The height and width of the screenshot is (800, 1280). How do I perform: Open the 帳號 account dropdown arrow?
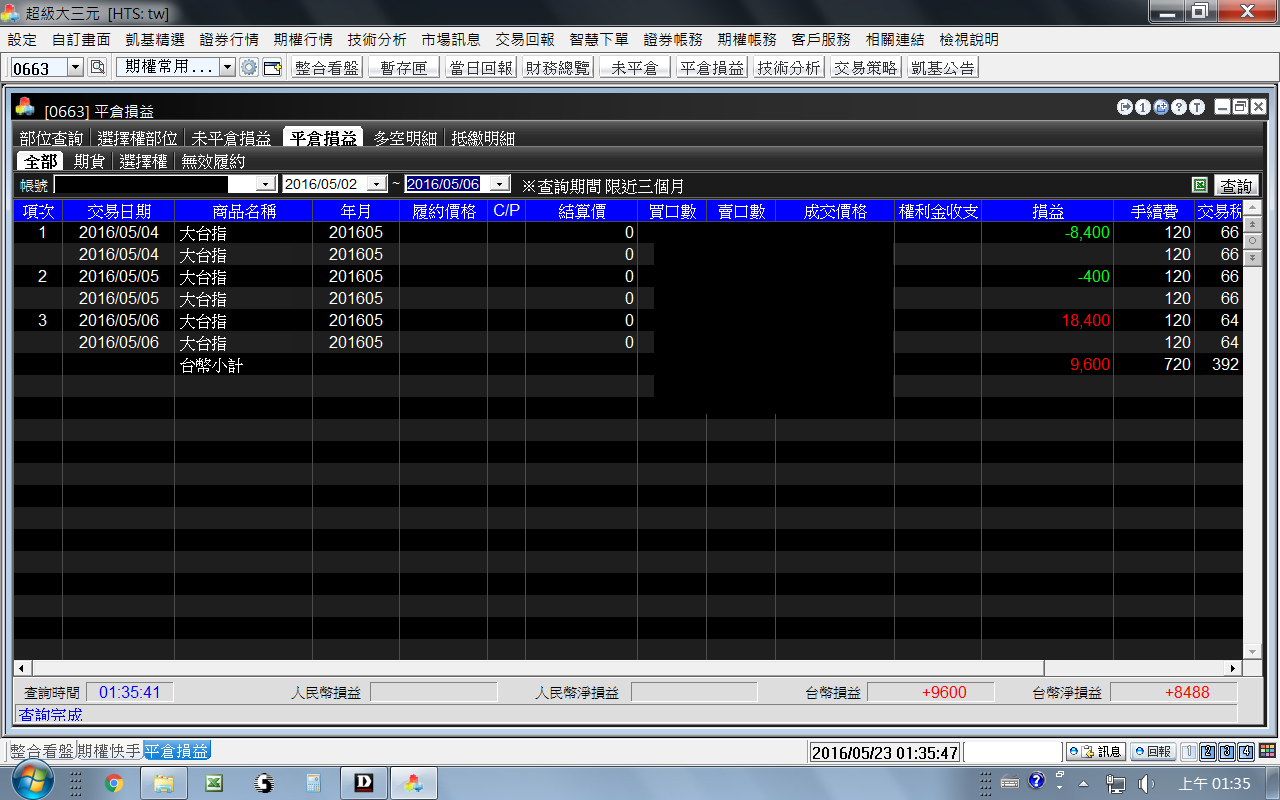[266, 184]
